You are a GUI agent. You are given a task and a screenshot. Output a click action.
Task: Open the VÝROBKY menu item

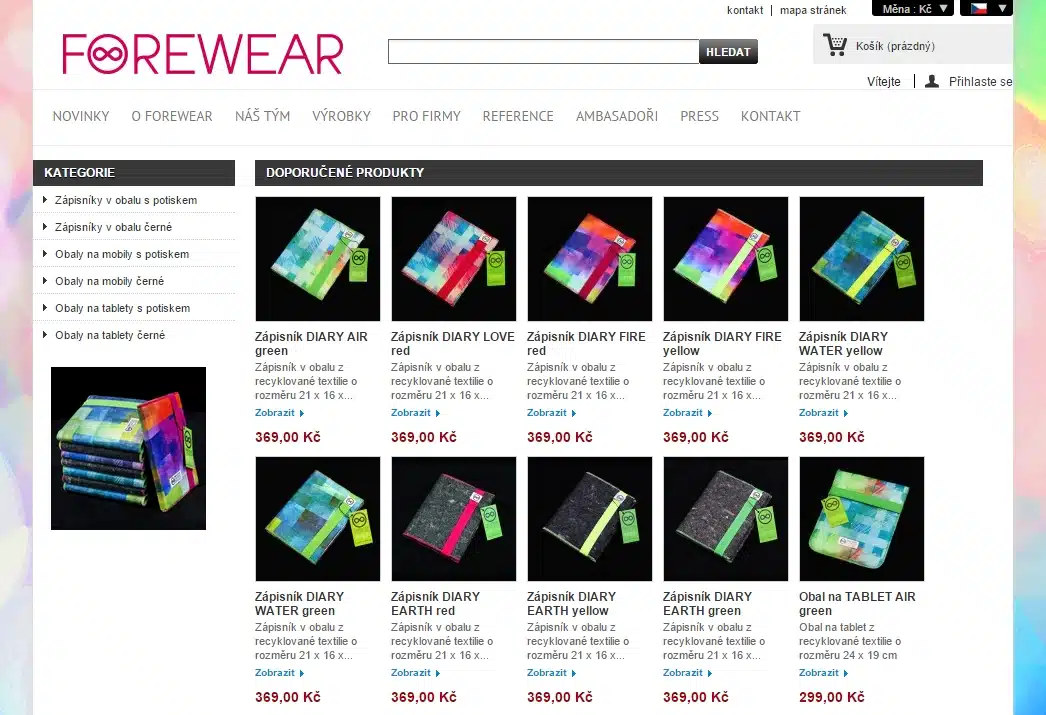click(341, 116)
